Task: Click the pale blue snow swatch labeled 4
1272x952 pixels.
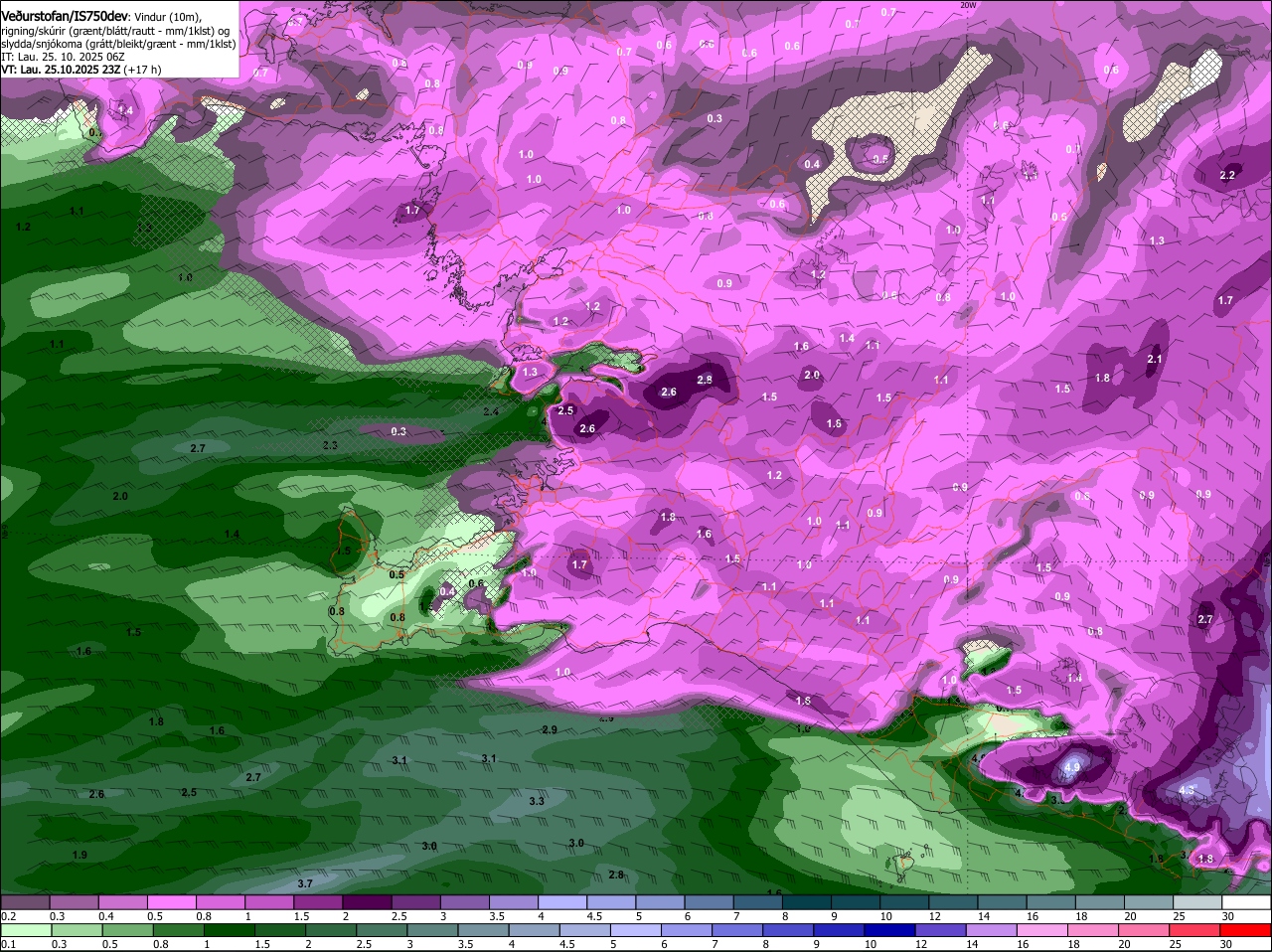Action: click(x=560, y=902)
